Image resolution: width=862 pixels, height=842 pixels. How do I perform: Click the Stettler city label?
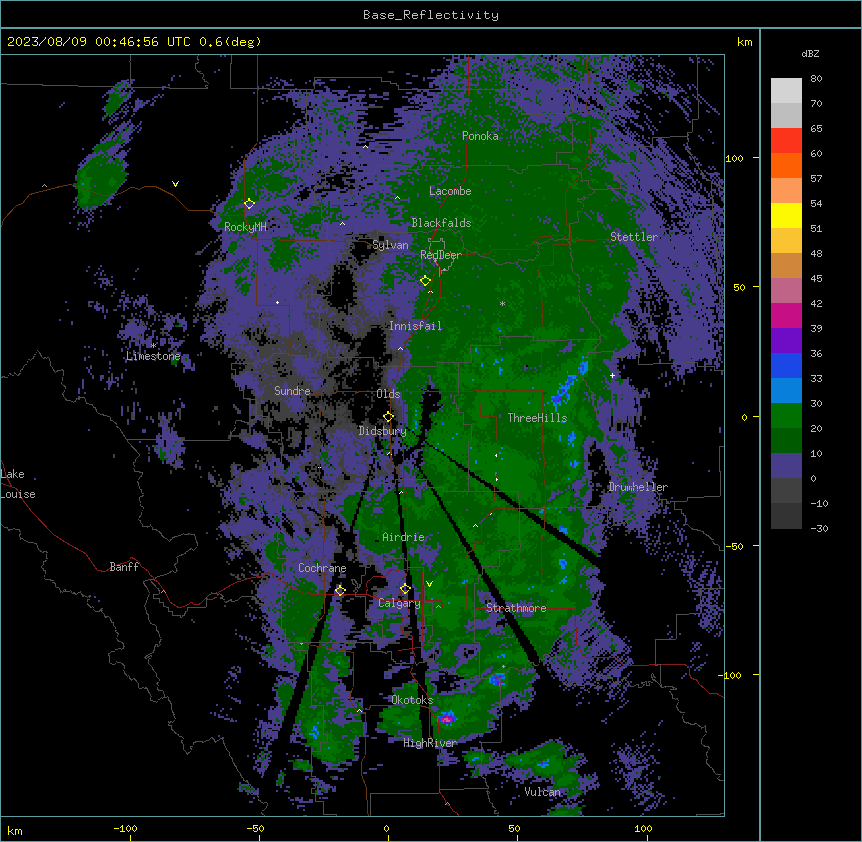pyautogui.click(x=634, y=237)
